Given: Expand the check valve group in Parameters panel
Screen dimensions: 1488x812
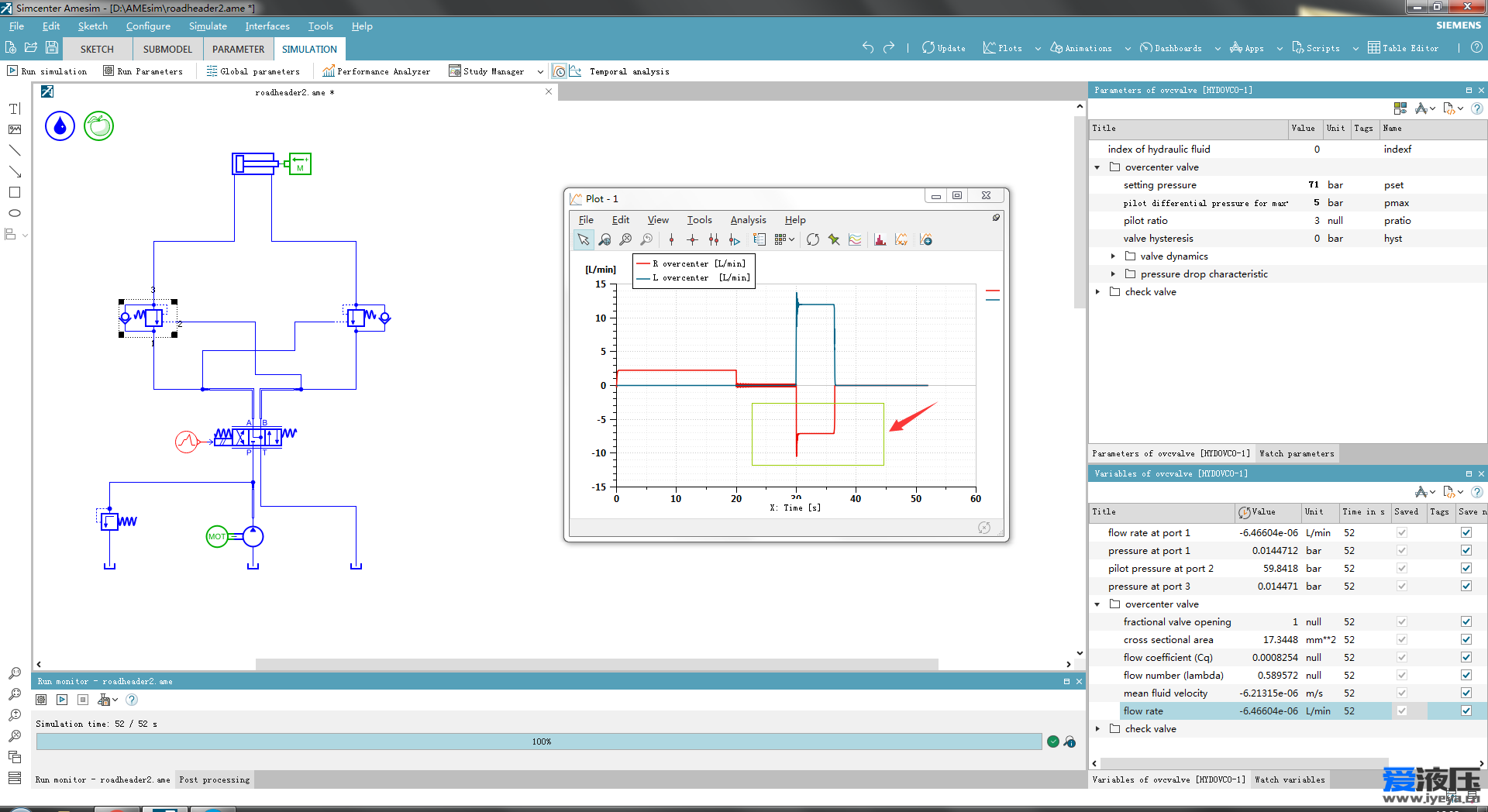Looking at the screenshot, I should click(x=1097, y=292).
